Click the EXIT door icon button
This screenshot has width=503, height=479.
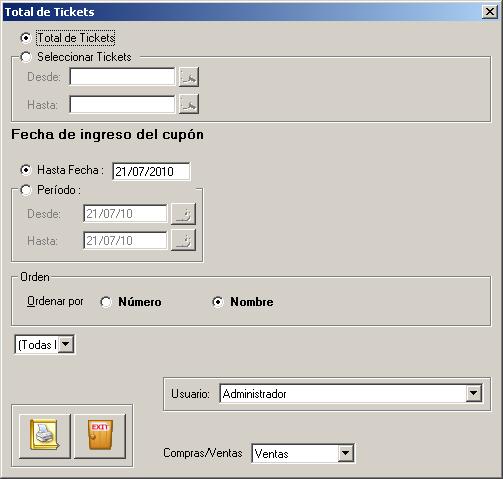[100, 436]
